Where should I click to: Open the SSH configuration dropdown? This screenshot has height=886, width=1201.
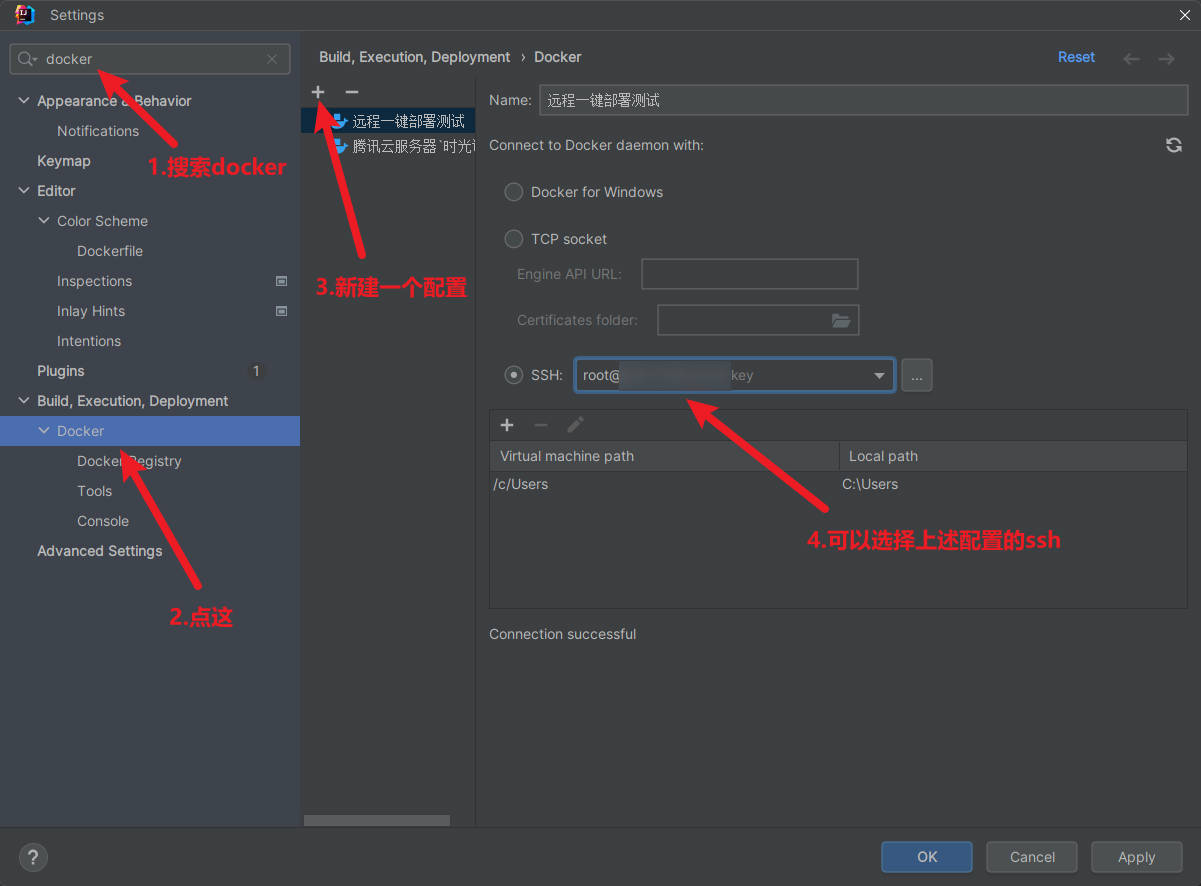(x=879, y=376)
